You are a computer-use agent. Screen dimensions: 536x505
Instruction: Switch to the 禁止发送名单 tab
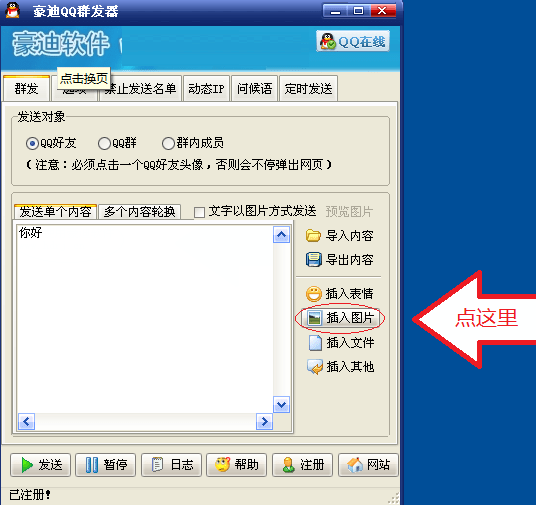(x=140, y=89)
